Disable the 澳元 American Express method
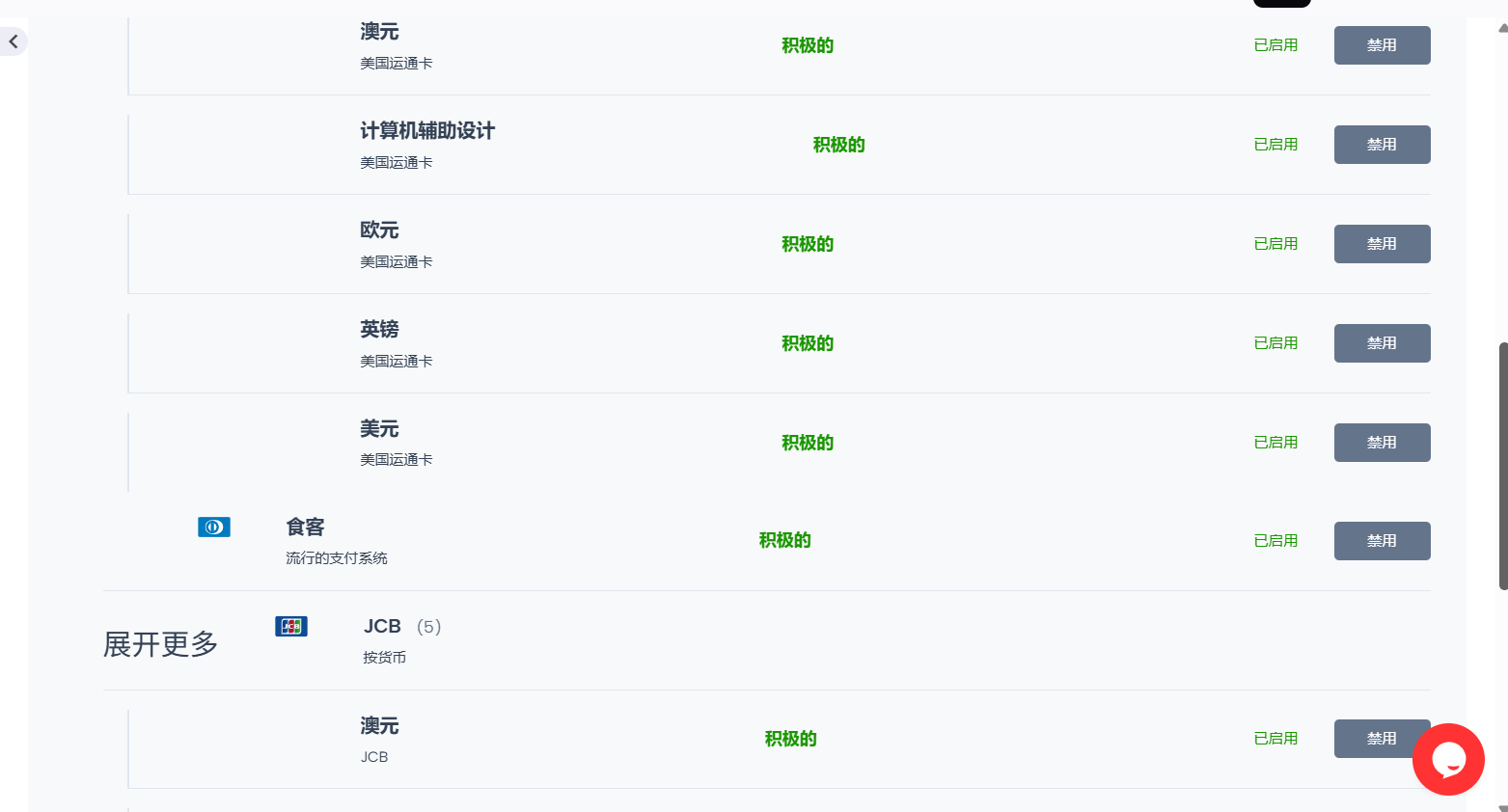1508x812 pixels. coord(1382,45)
